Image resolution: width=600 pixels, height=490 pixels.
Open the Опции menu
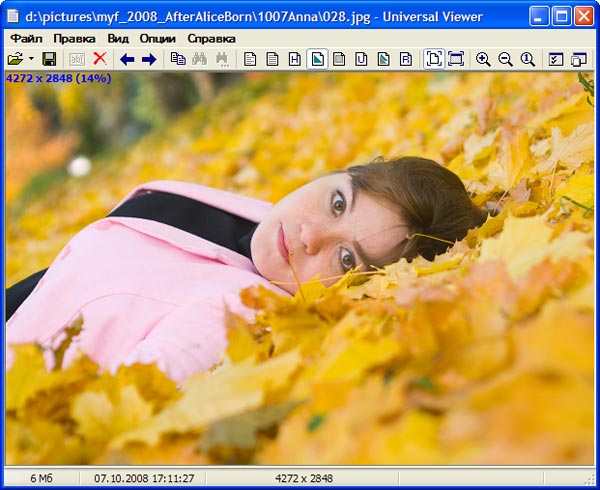click(x=158, y=38)
